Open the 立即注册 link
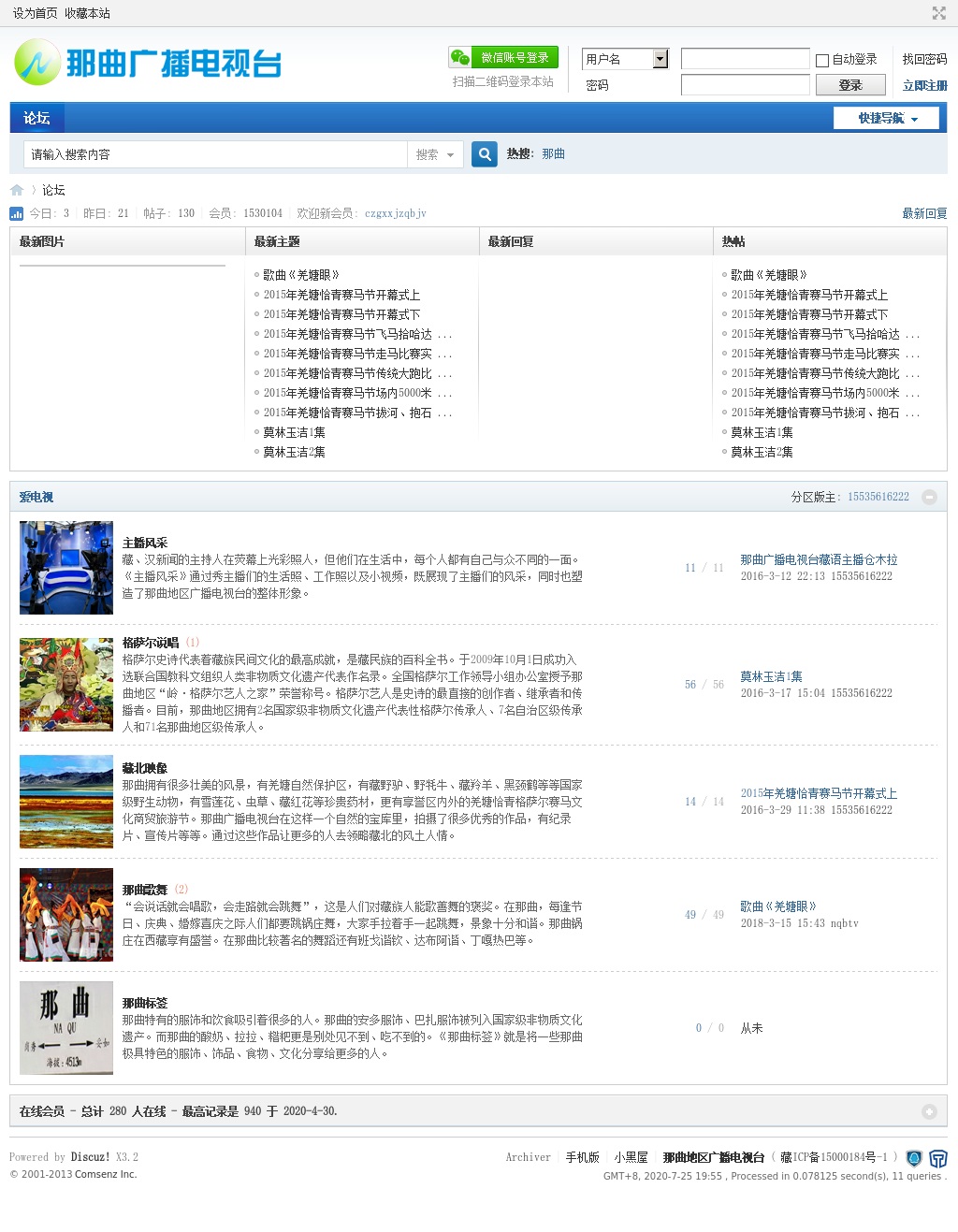Image resolution: width=958 pixels, height=1232 pixels. tap(924, 85)
